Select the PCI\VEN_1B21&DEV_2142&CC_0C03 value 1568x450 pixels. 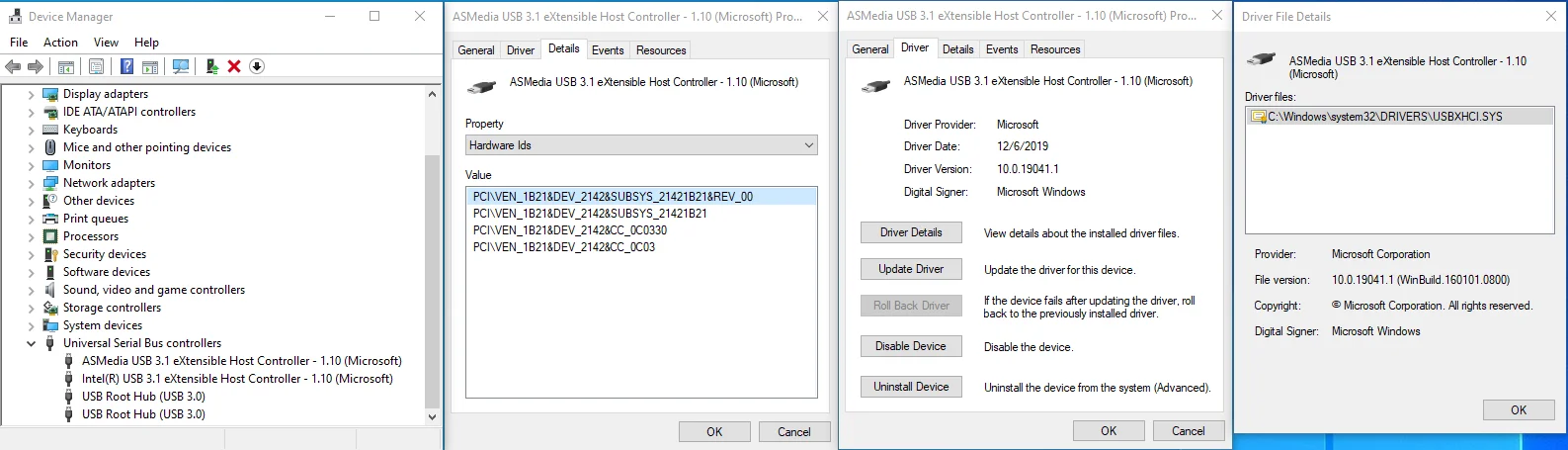641,247
